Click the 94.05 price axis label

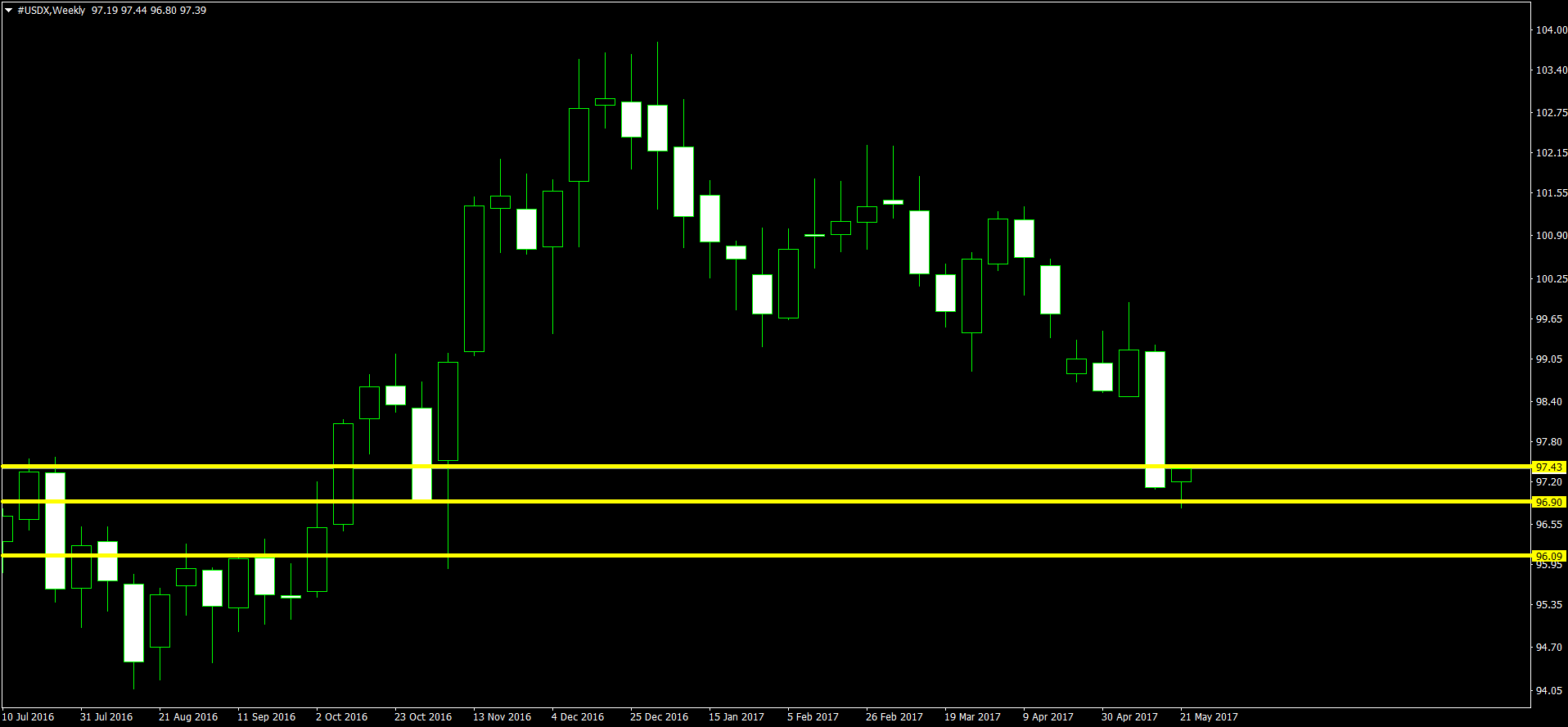pyautogui.click(x=1548, y=691)
